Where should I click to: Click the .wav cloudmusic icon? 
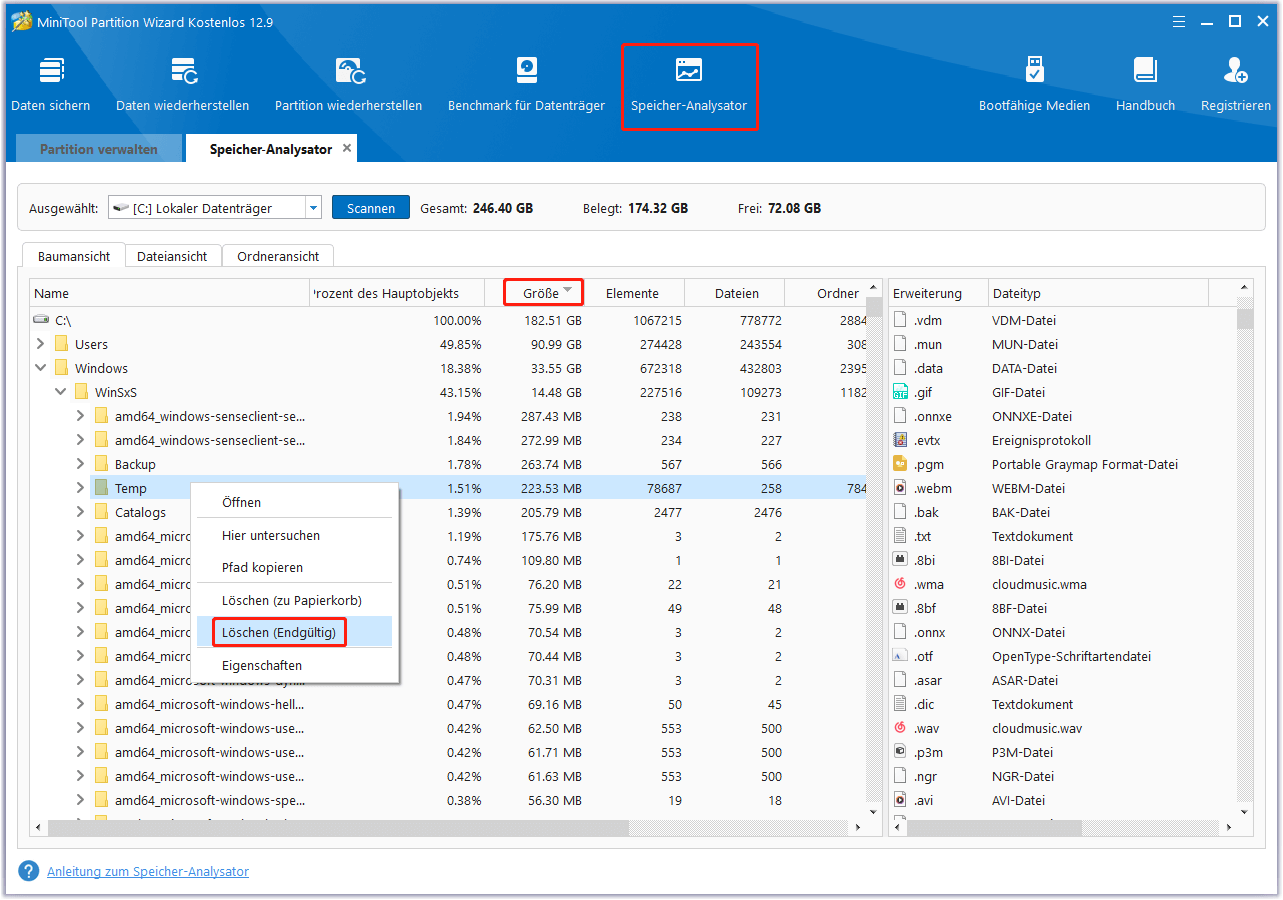point(900,728)
